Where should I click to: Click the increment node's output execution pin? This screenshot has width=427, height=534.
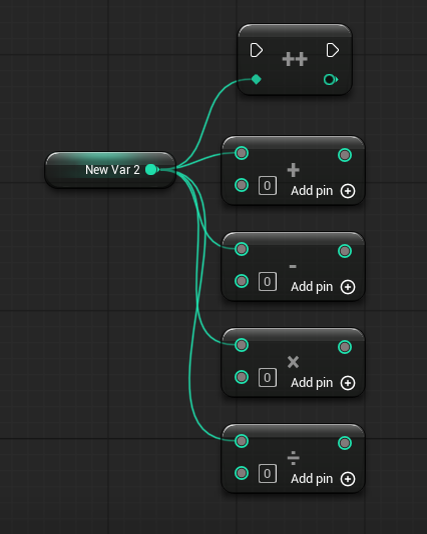click(x=333, y=50)
